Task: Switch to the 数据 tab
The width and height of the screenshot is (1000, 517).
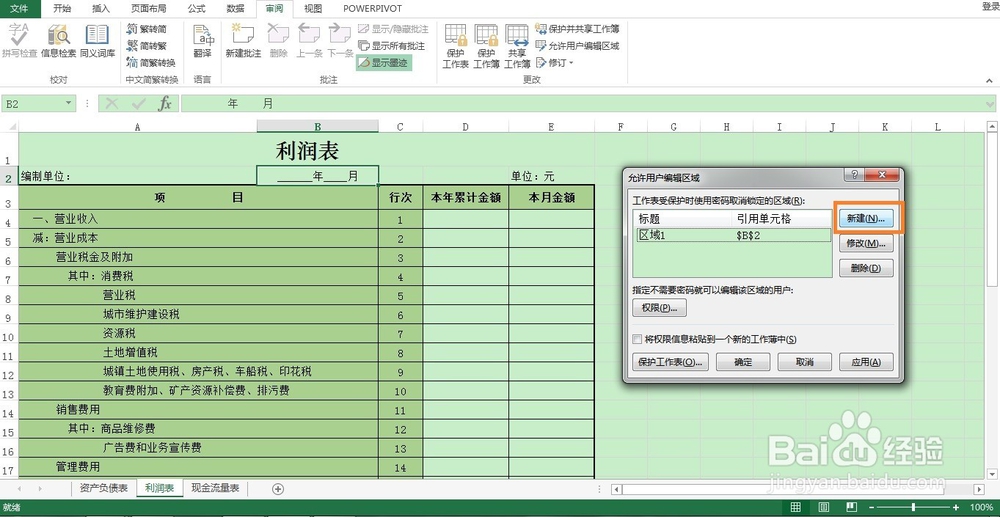Action: (235, 8)
